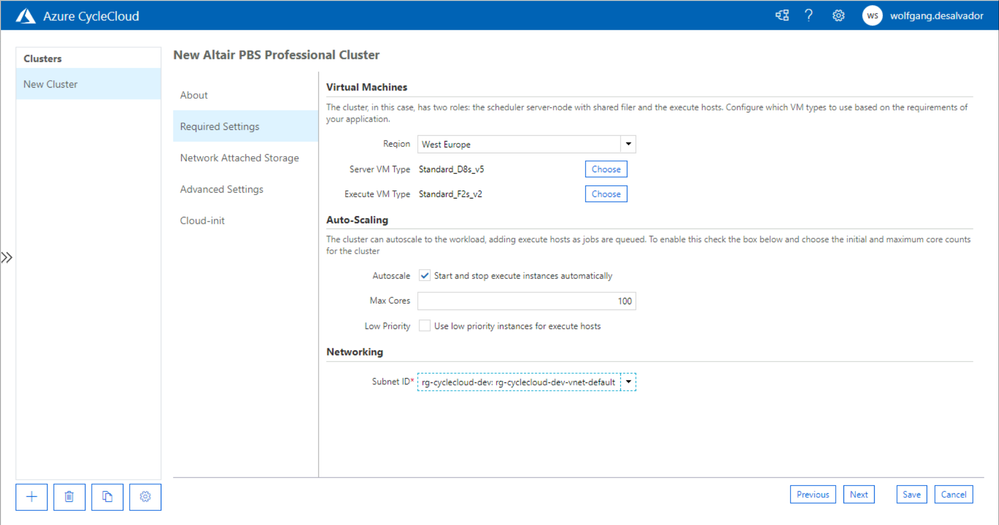The height and width of the screenshot is (525, 999).
Task: Click the Auto-Scaling section heading
Action: 357,220
